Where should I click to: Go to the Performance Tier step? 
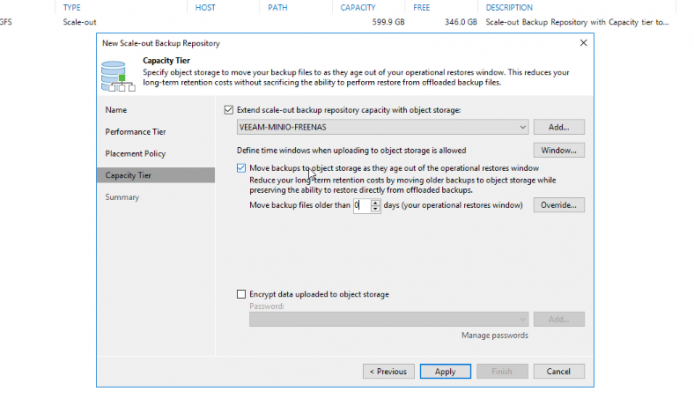tap(135, 132)
